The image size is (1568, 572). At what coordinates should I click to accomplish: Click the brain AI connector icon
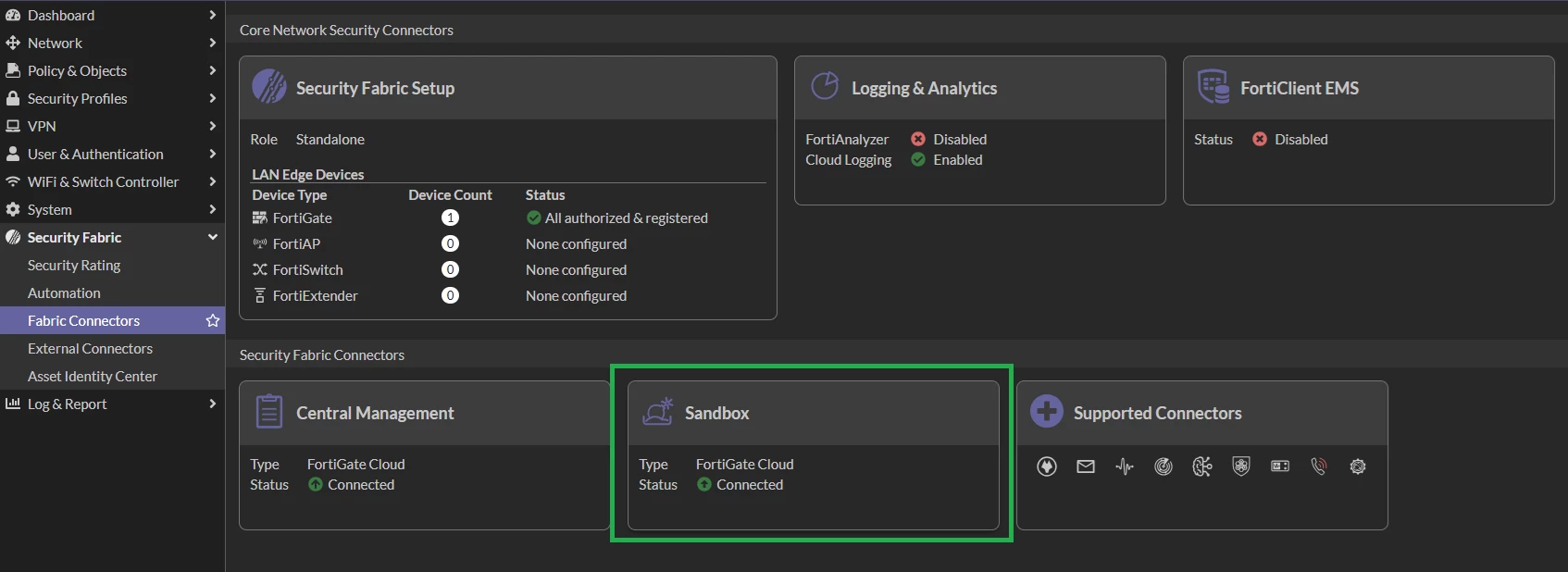click(1202, 466)
